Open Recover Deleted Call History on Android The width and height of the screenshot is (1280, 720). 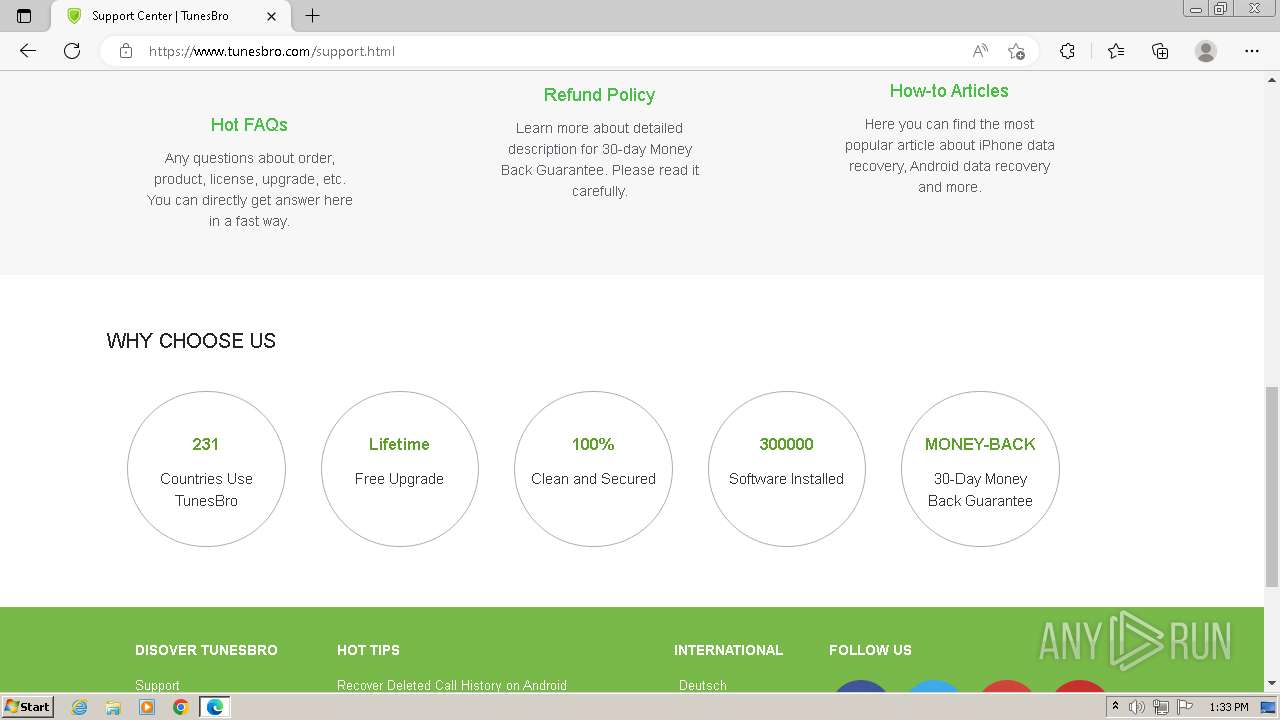pyautogui.click(x=452, y=685)
